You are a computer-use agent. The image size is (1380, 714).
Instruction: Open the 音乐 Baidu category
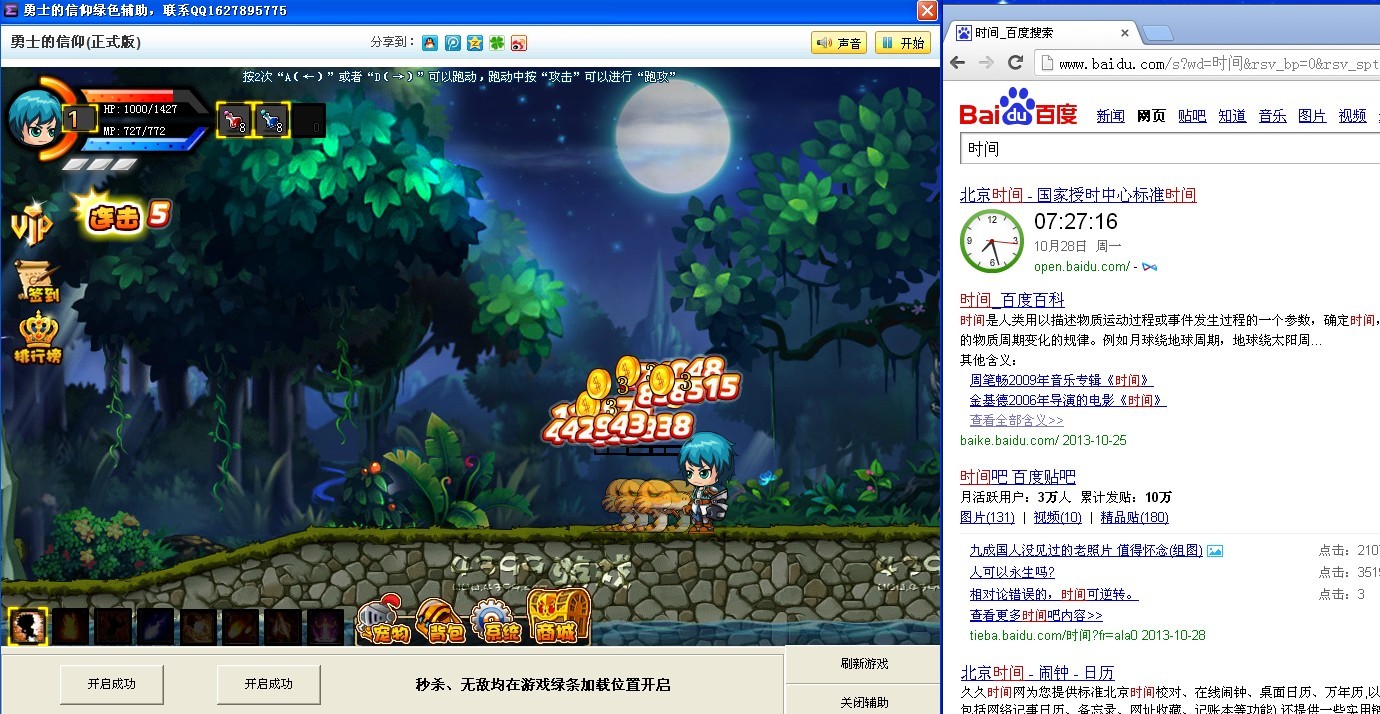[1272, 116]
